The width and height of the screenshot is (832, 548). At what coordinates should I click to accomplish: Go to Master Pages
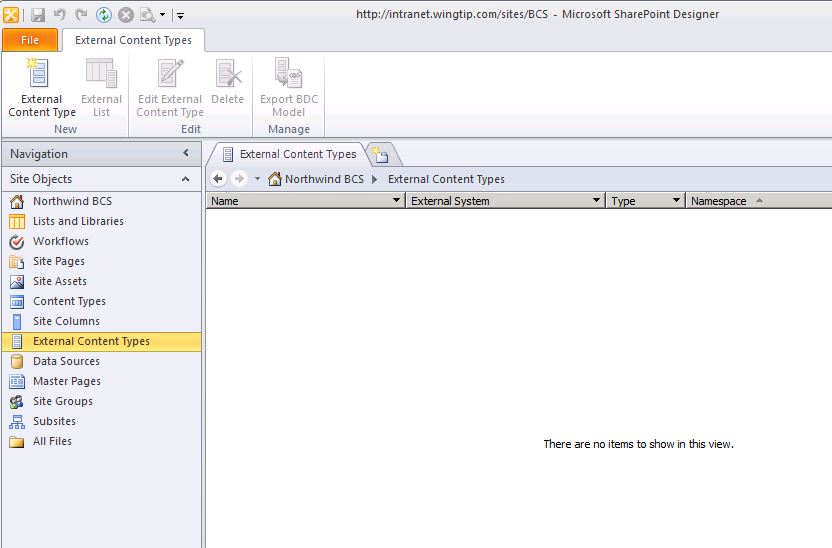102,381
